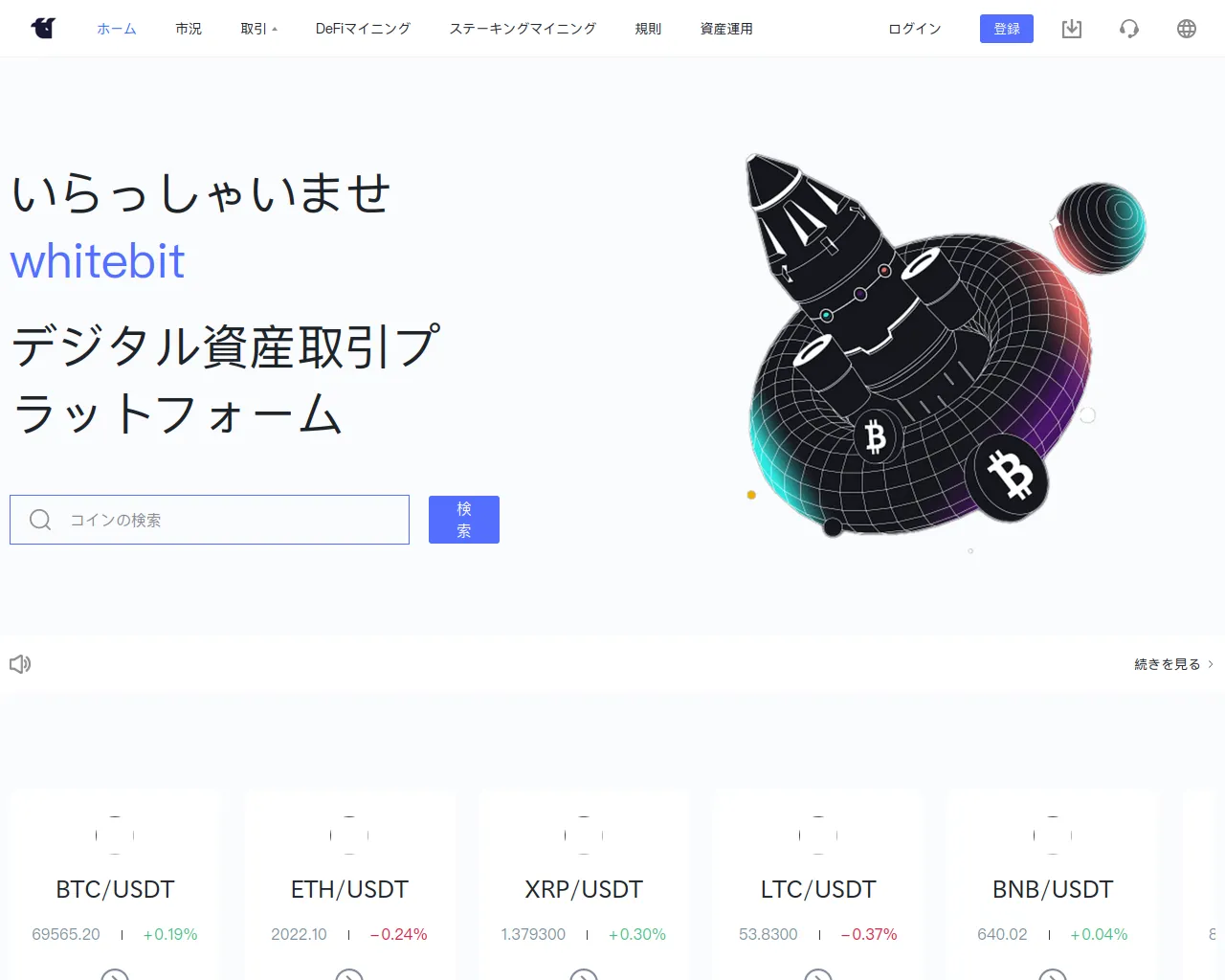The image size is (1225, 980).
Task: Click the whitebit logo in the header
Action: click(x=43, y=29)
